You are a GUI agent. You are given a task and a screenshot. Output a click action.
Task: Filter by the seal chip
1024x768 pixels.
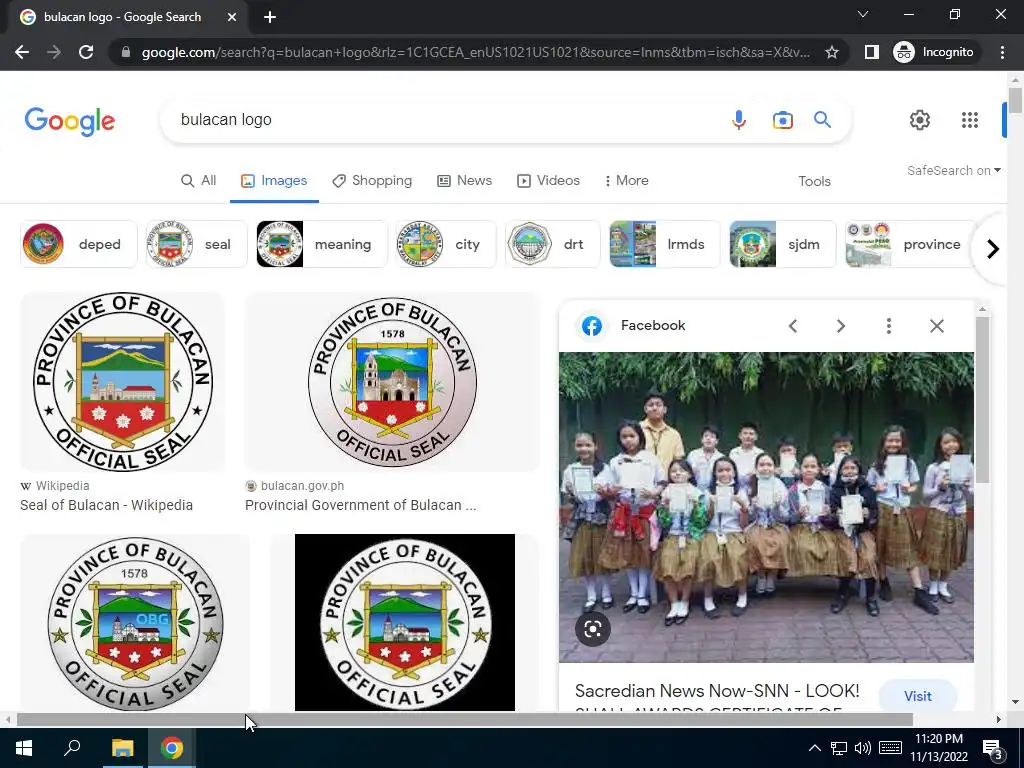[x=197, y=244]
